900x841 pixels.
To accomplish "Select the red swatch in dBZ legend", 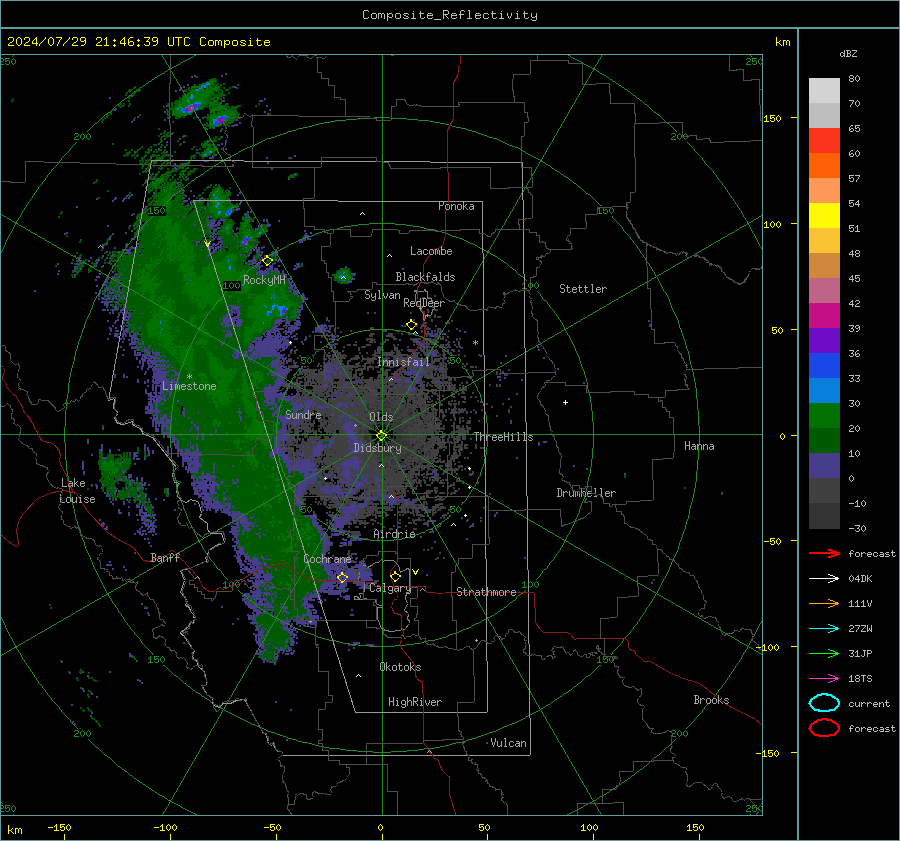I will [824, 141].
